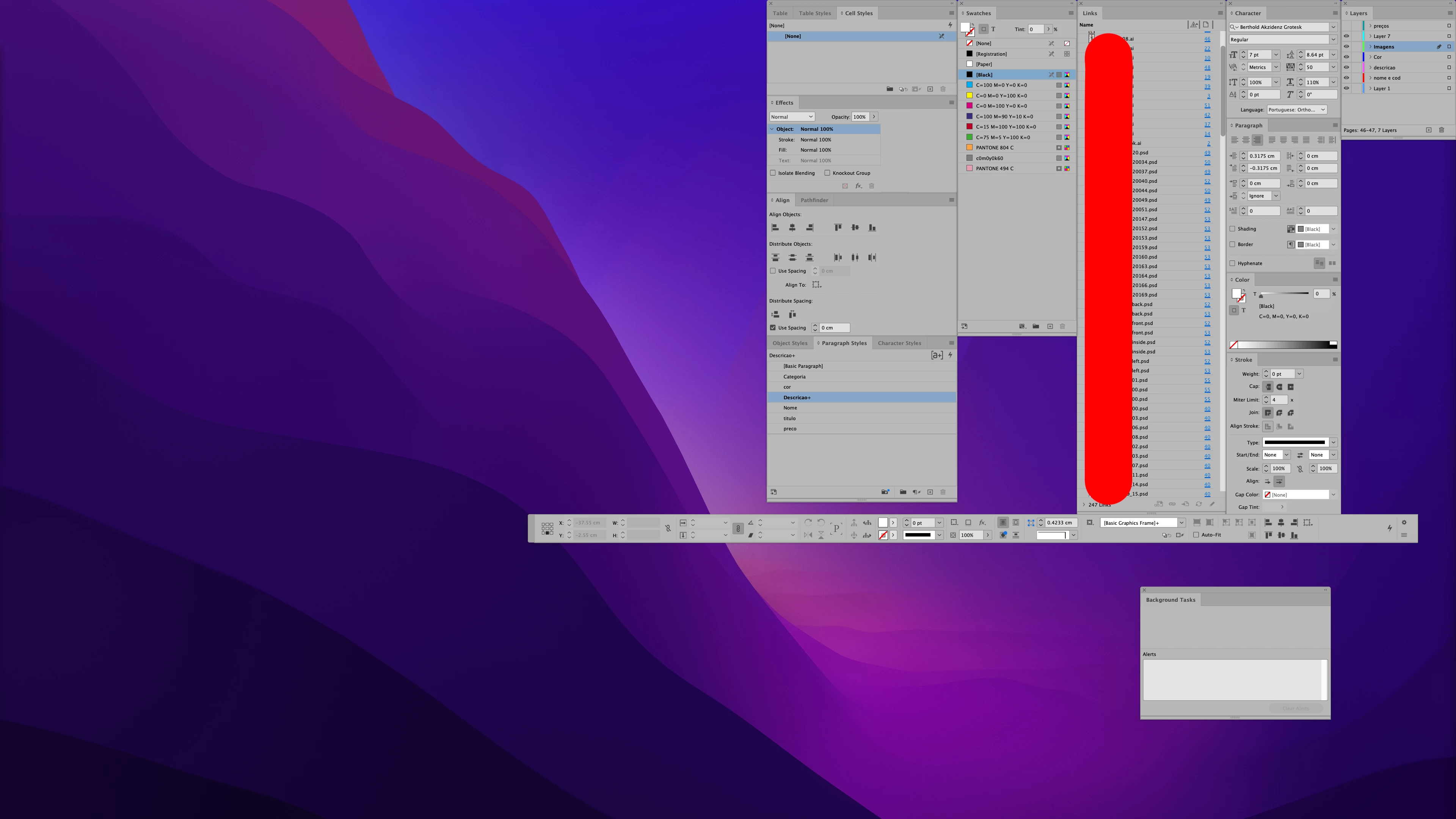Image resolution: width=1456 pixels, height=819 pixels.
Task: Click create new layer icon
Action: pyautogui.click(x=1429, y=130)
